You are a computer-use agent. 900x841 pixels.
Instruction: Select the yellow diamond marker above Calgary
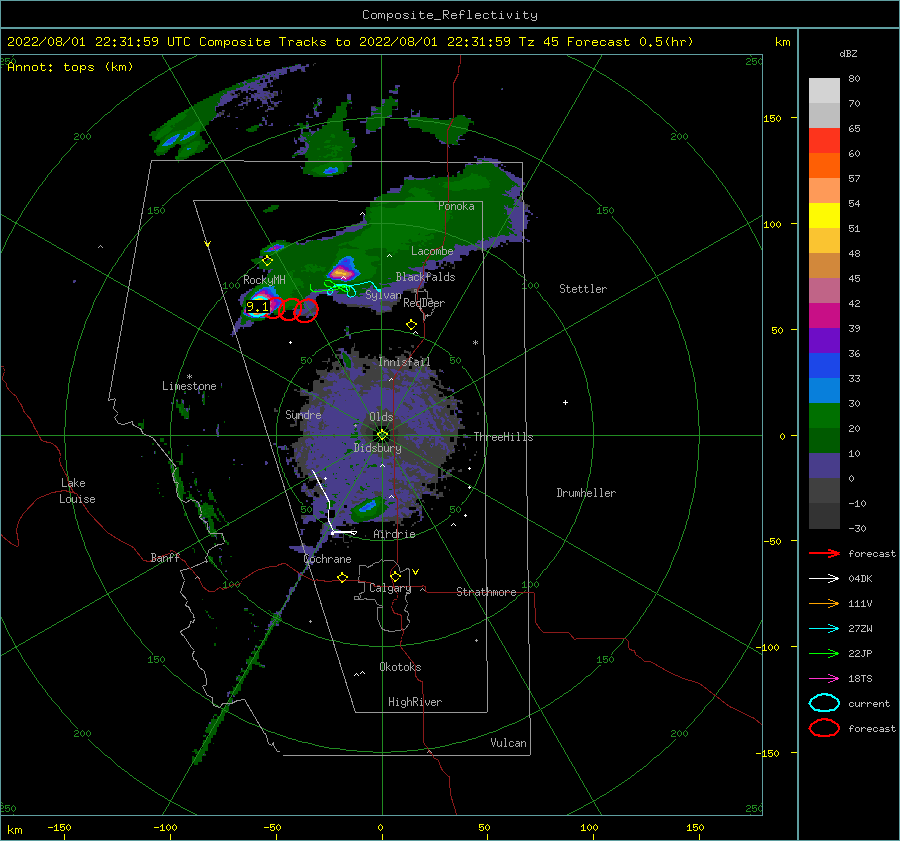click(395, 576)
